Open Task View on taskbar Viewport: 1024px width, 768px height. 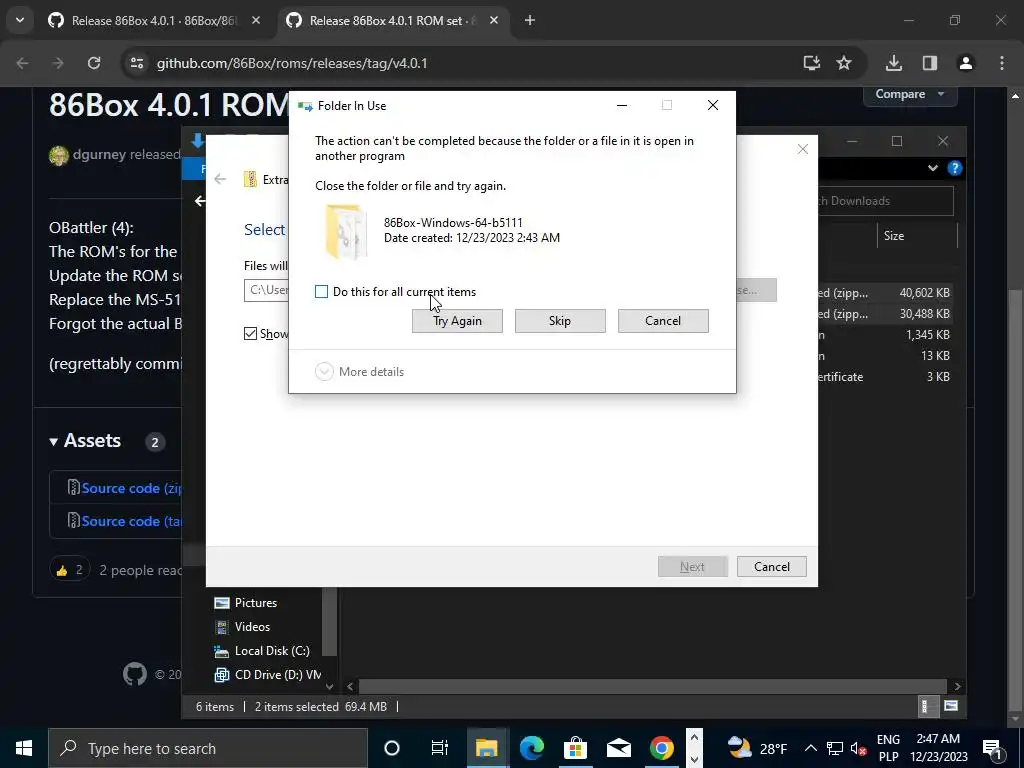pyautogui.click(x=440, y=748)
